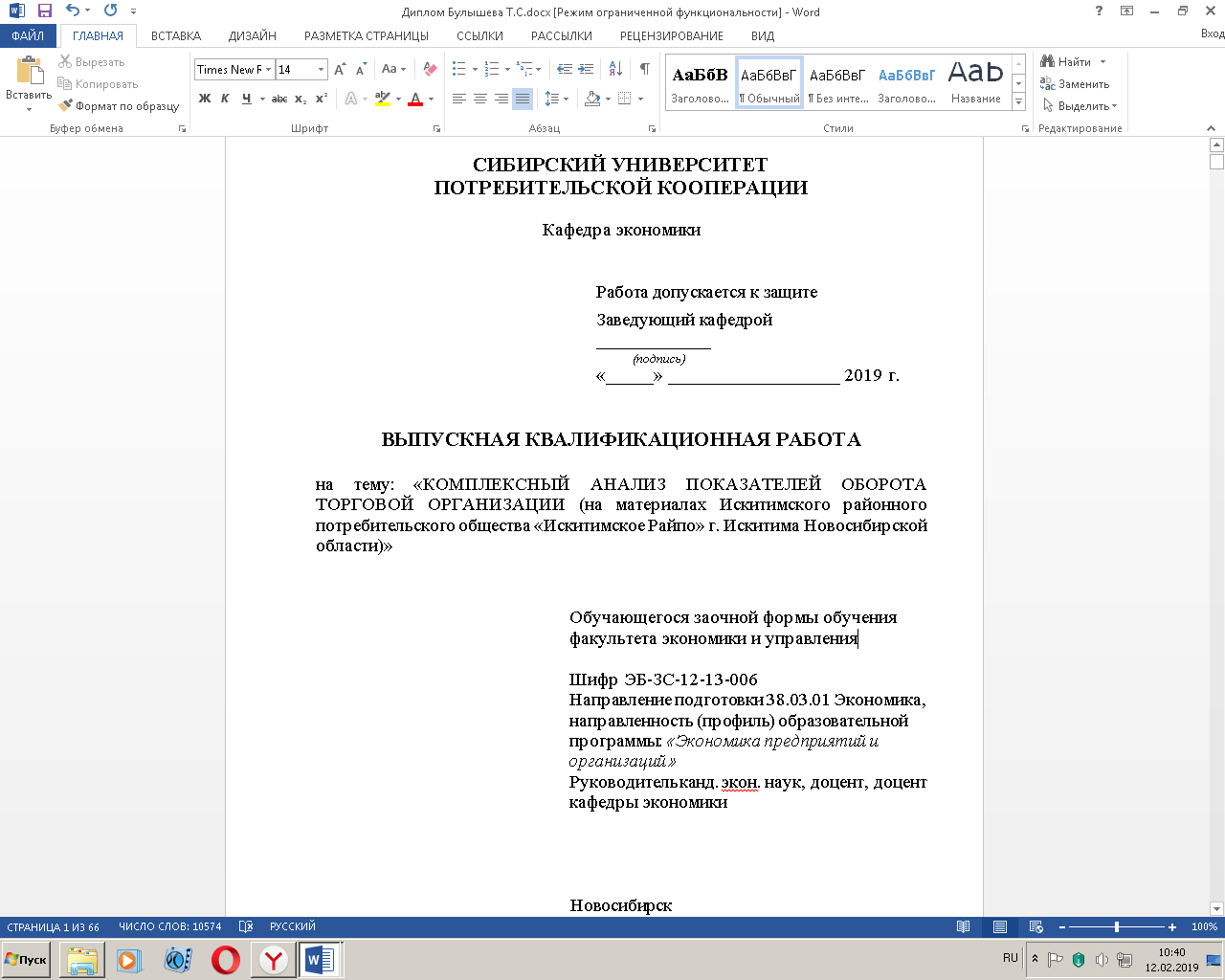Viewport: 1225px width, 980px height.
Task: Apply the Обычный style
Action: tap(769, 82)
